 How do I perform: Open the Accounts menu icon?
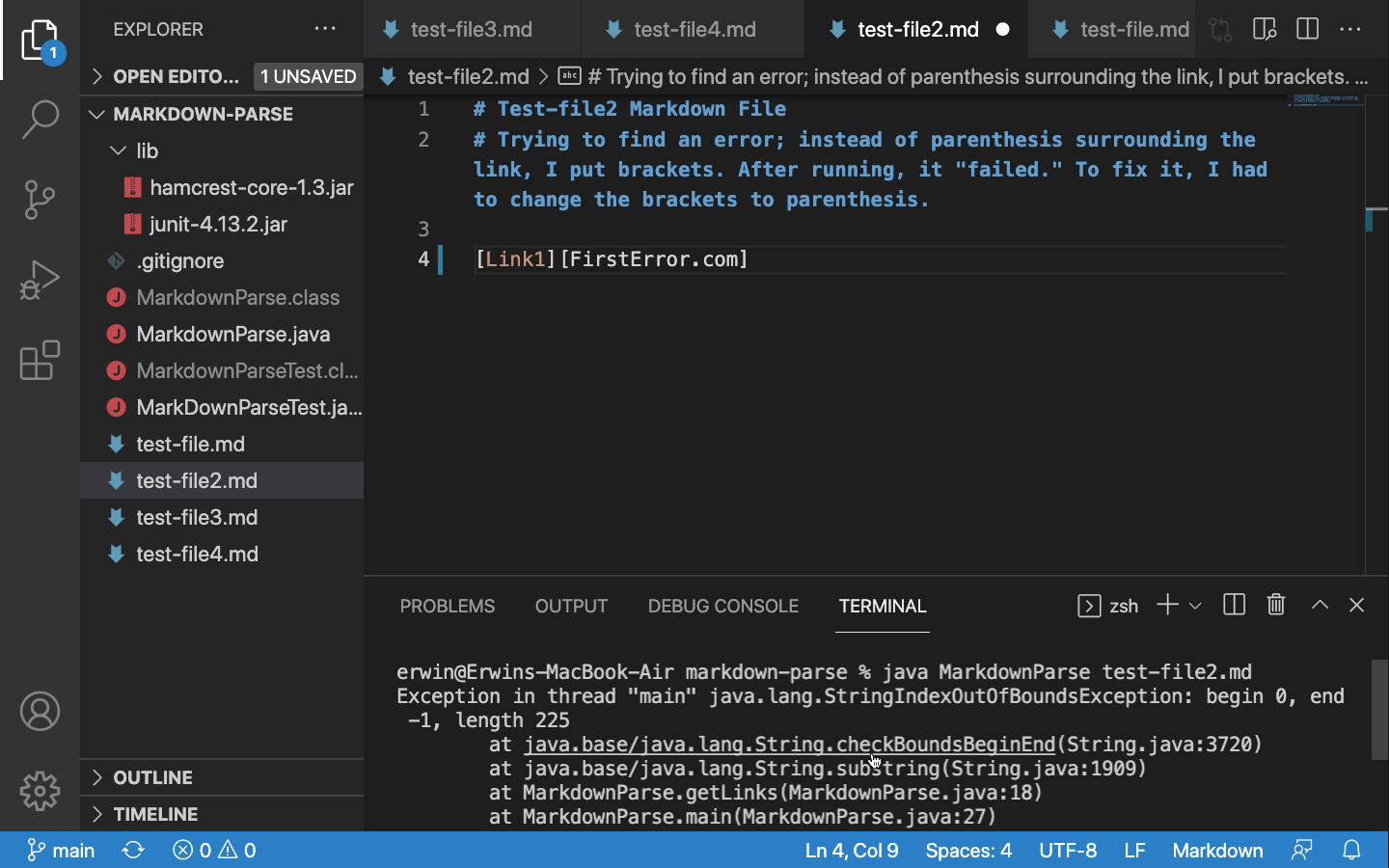click(40, 712)
